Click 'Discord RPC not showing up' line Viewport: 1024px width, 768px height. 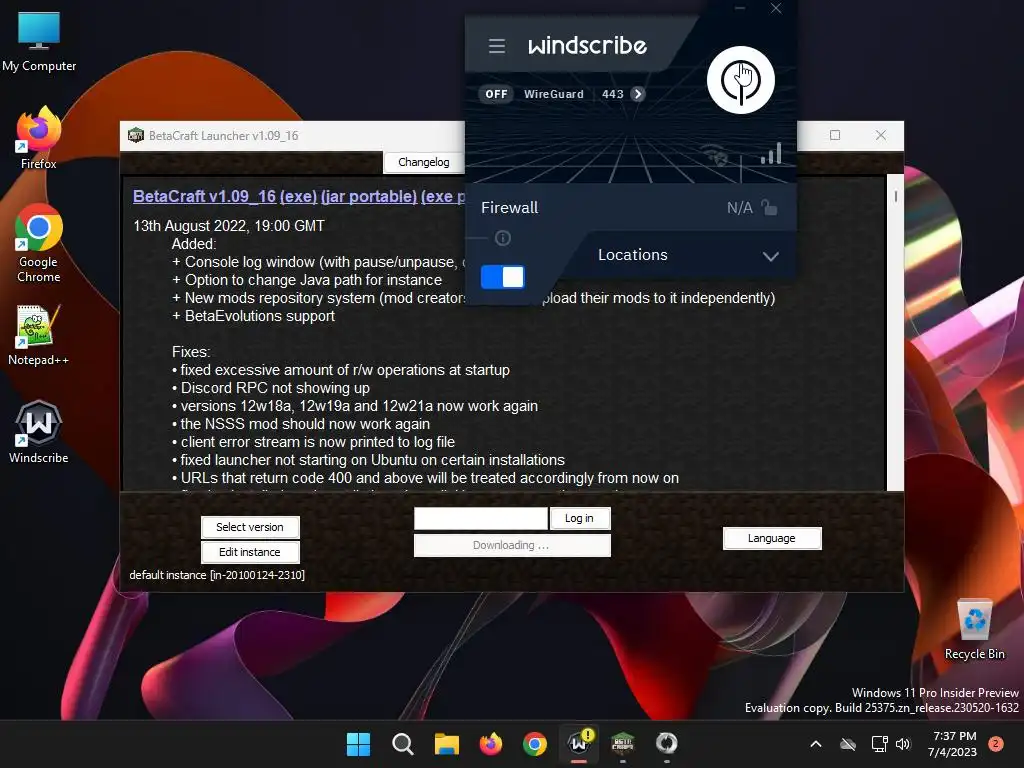click(271, 388)
